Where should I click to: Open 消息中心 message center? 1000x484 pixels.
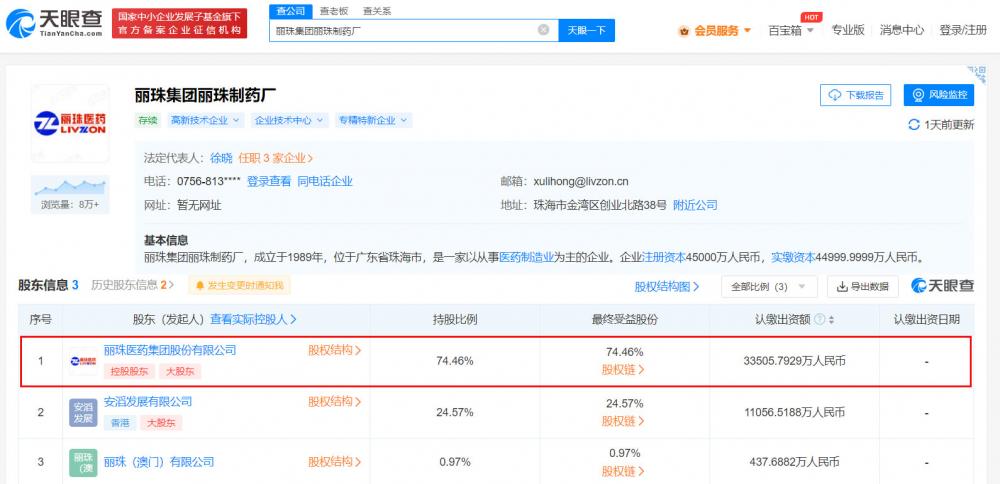(902, 30)
